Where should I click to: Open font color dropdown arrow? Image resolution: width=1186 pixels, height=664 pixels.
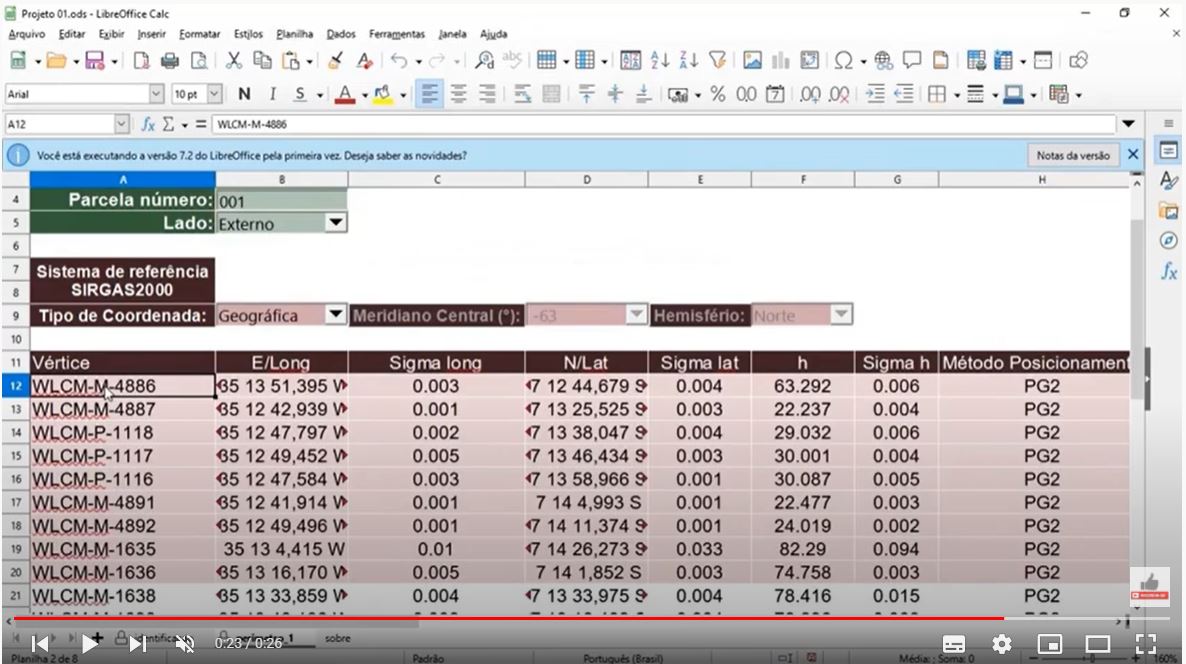click(365, 95)
